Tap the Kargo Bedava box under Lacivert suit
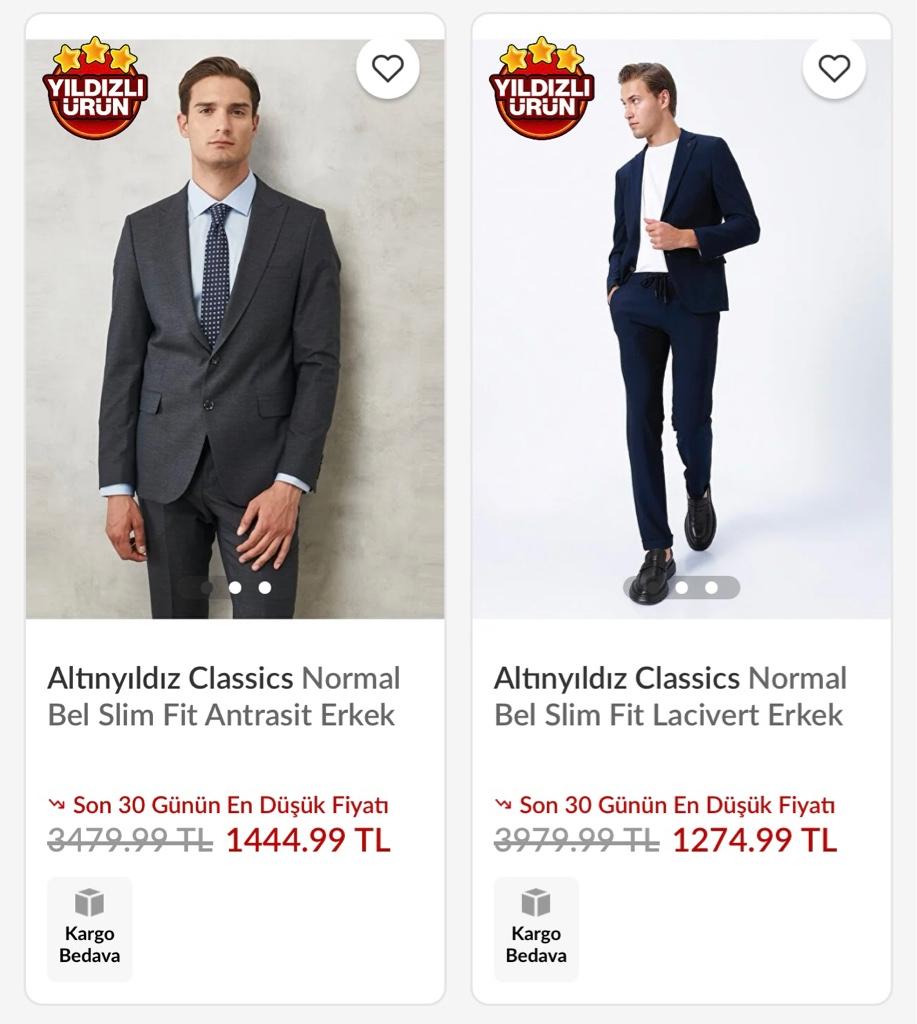Image resolution: width=917 pixels, height=1024 pixels. (x=536, y=929)
